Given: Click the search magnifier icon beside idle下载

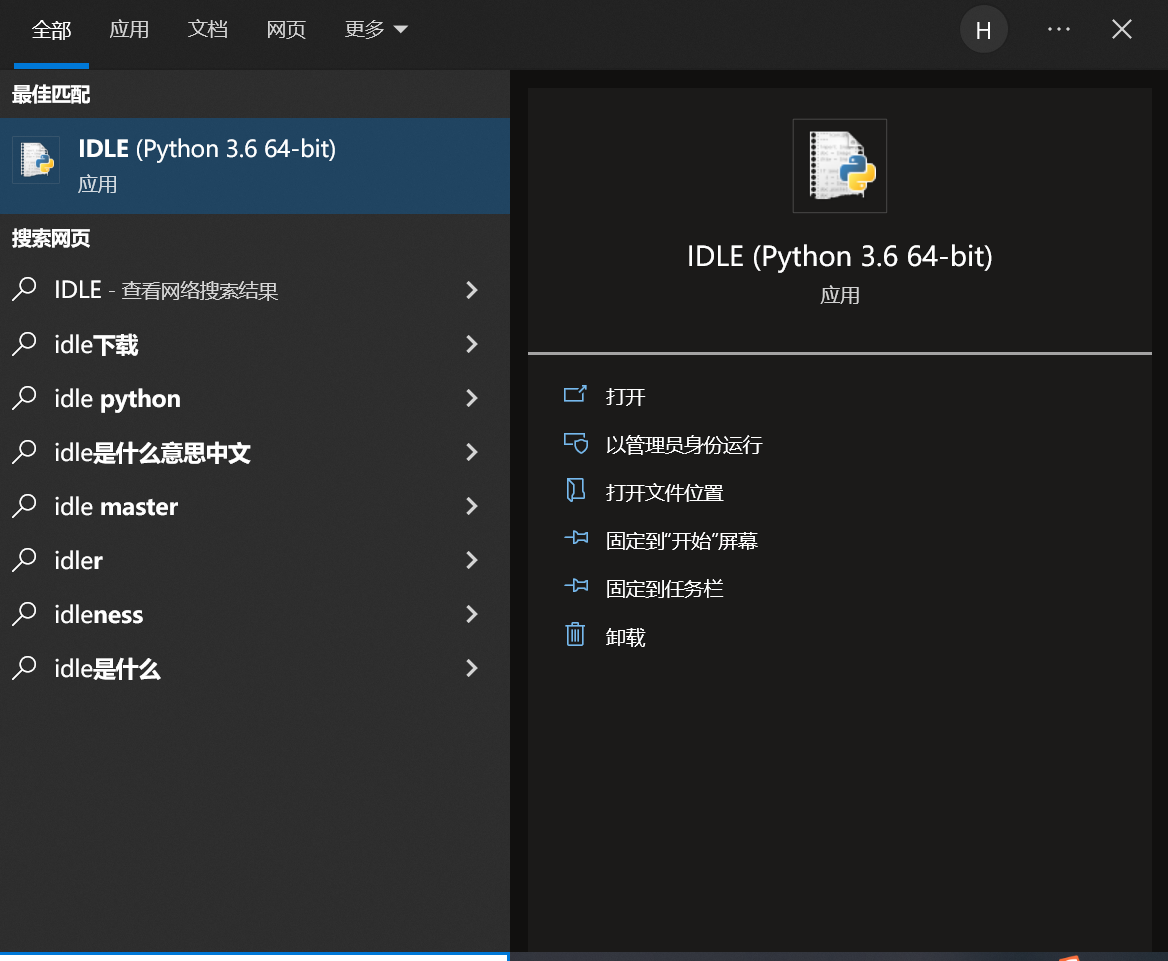Looking at the screenshot, I should (x=24, y=343).
